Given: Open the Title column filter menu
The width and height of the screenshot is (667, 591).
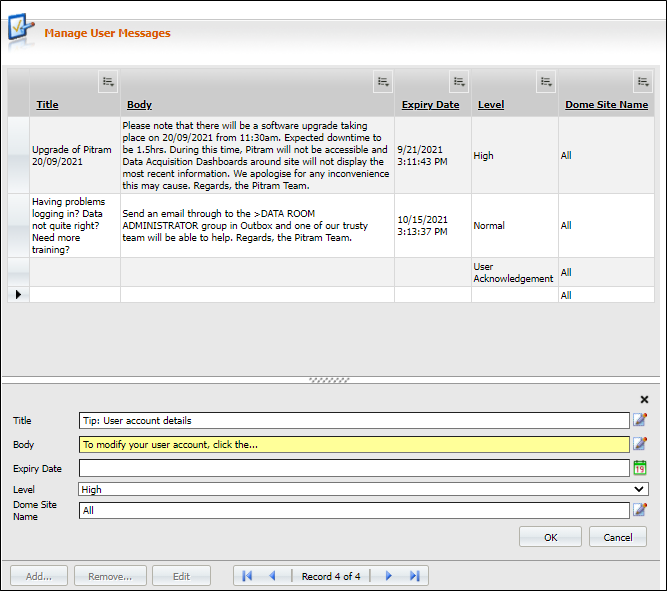Looking at the screenshot, I should [108, 81].
